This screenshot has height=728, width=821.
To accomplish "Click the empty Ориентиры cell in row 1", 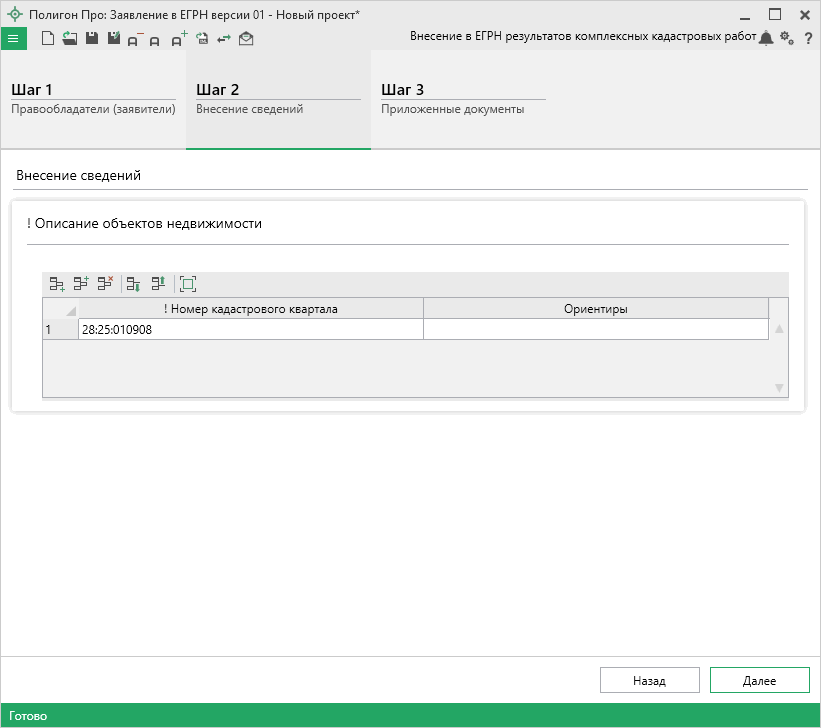I will (595, 329).
